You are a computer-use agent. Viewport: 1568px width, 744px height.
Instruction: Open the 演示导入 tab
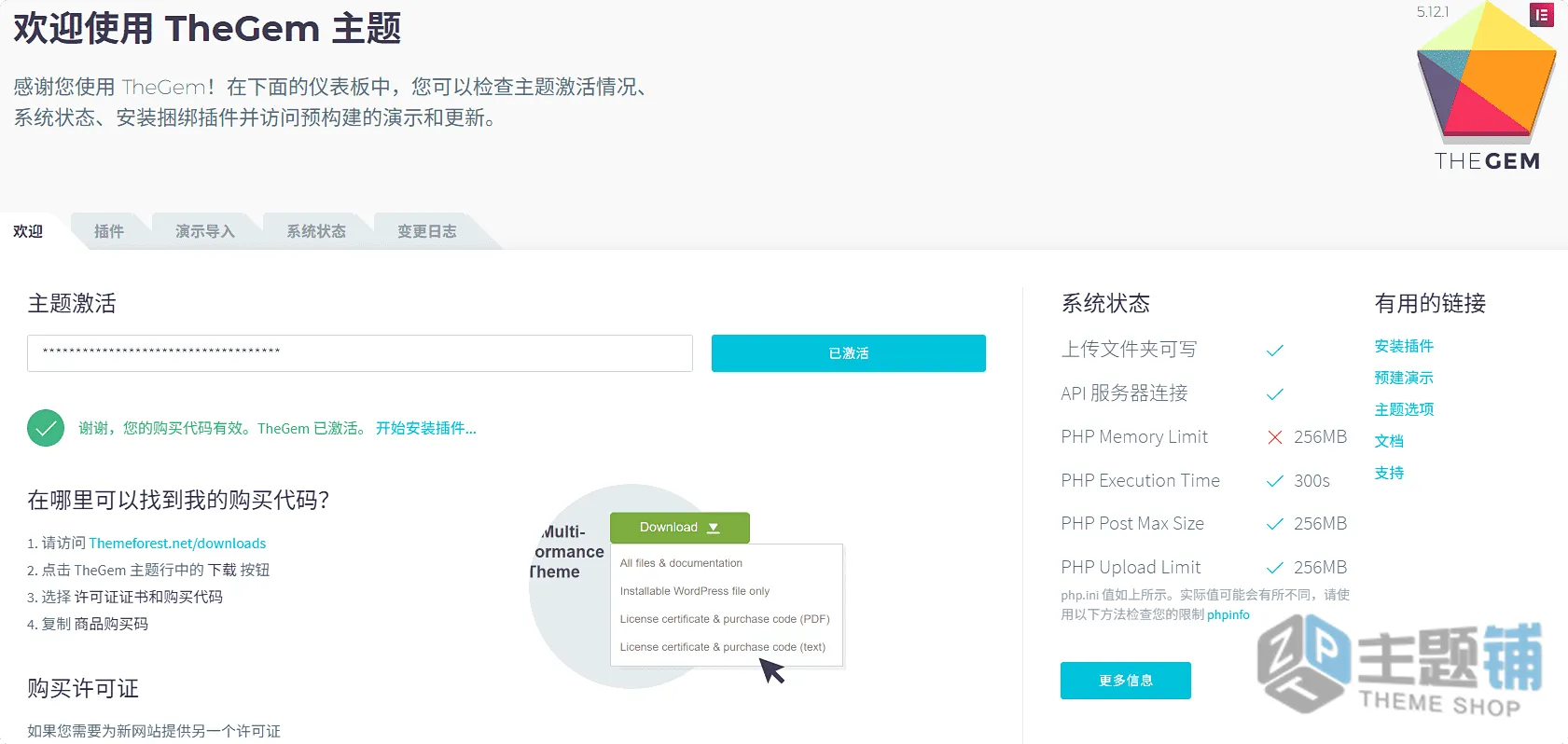[205, 231]
